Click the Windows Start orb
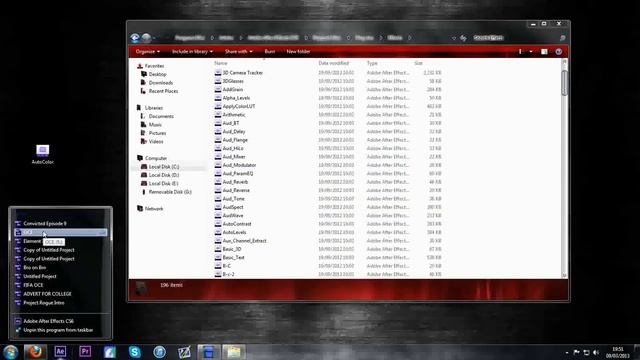 click(10, 352)
